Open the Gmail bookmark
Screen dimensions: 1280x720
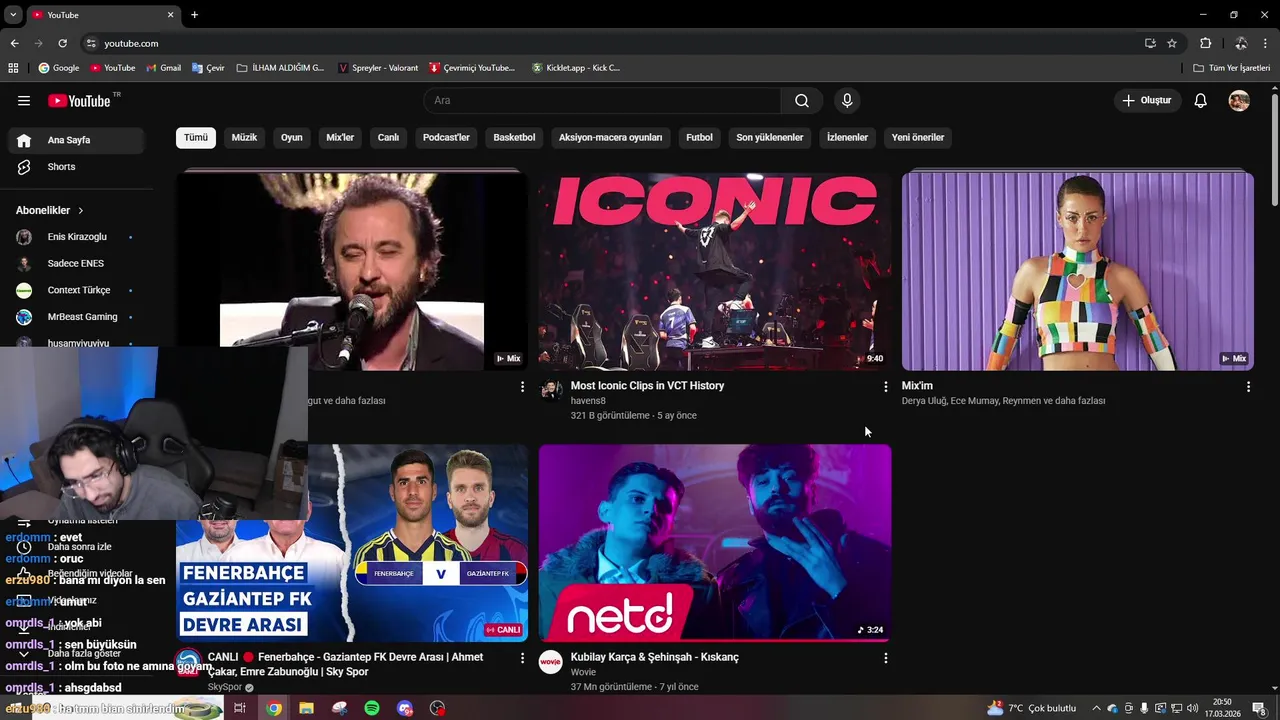[164, 68]
